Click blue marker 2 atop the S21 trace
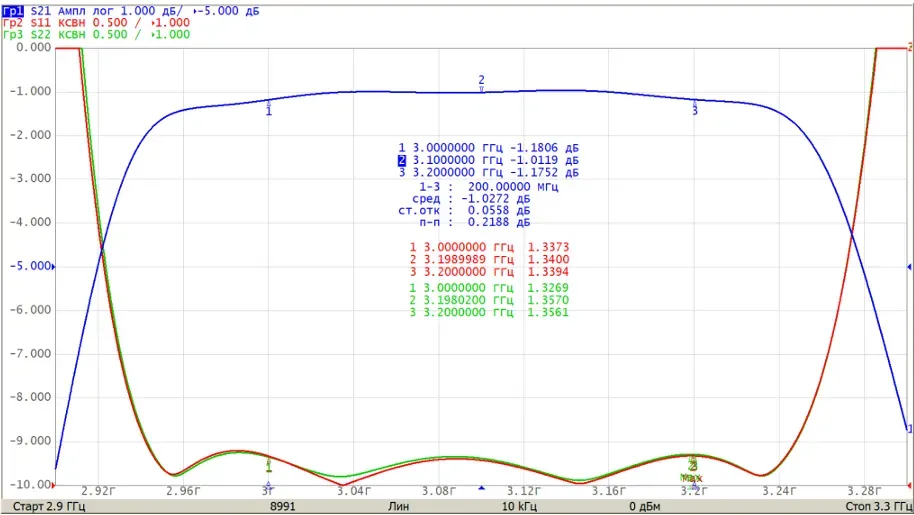 481,83
